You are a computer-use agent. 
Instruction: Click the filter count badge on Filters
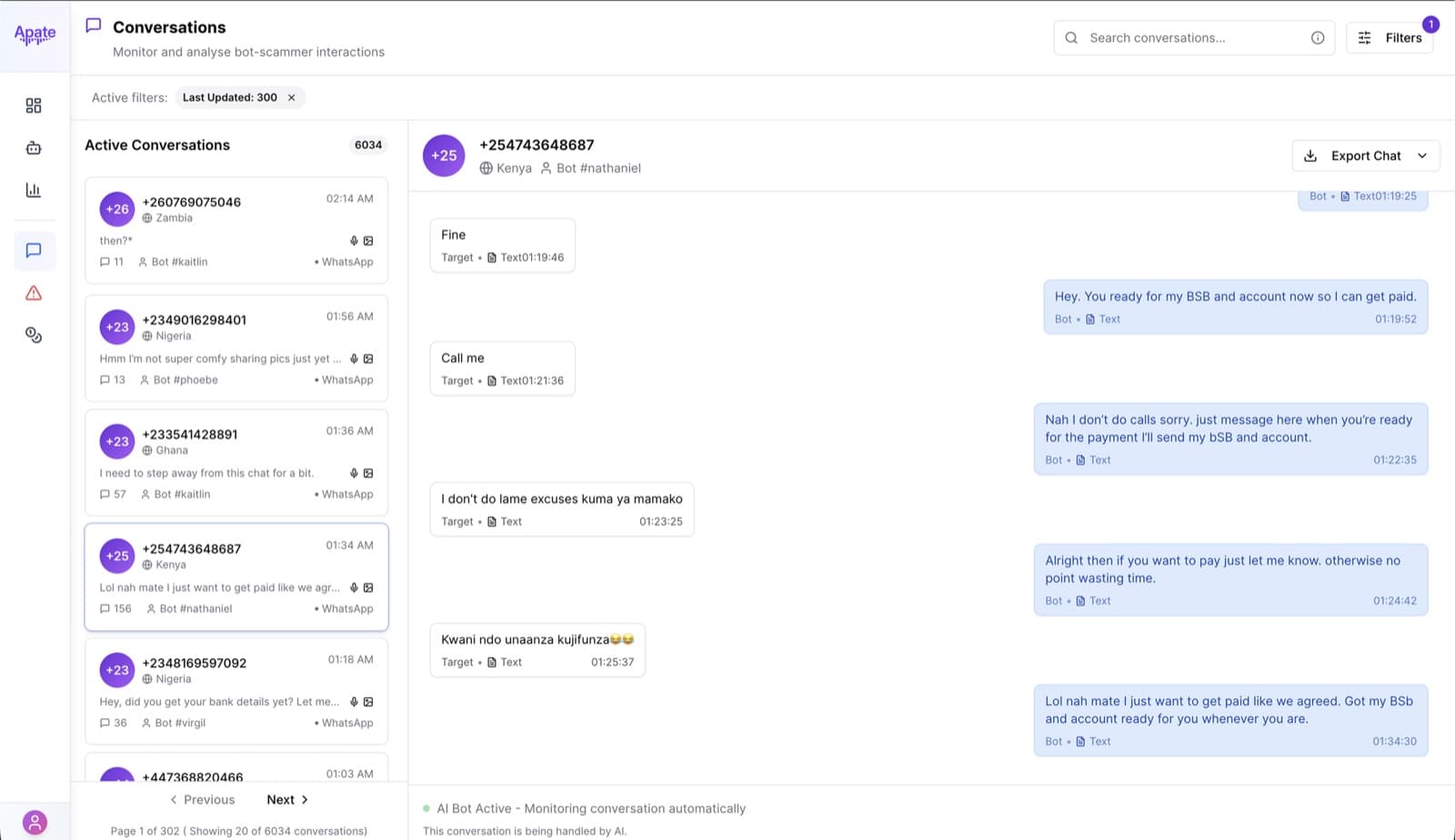point(1430,24)
